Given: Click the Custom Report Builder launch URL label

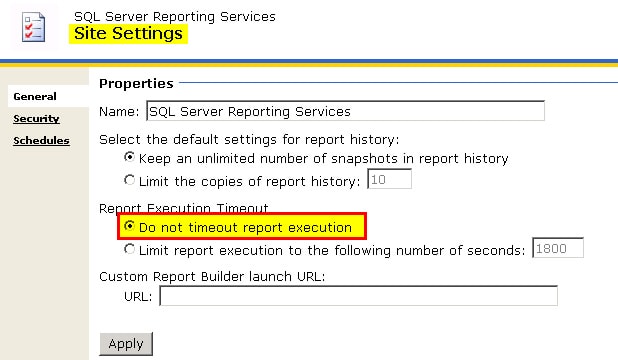Looking at the screenshot, I should click(212, 276).
